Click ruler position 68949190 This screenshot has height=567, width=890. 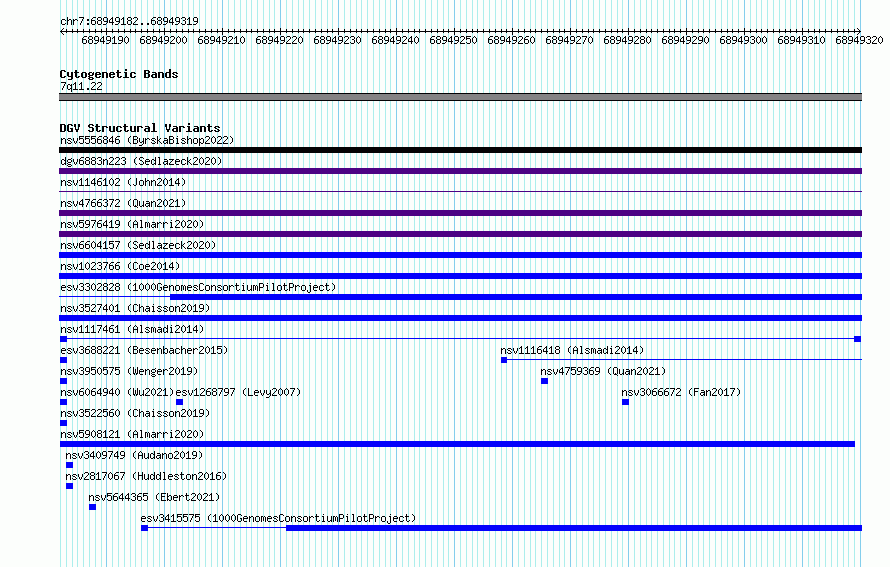[x=106, y=40]
